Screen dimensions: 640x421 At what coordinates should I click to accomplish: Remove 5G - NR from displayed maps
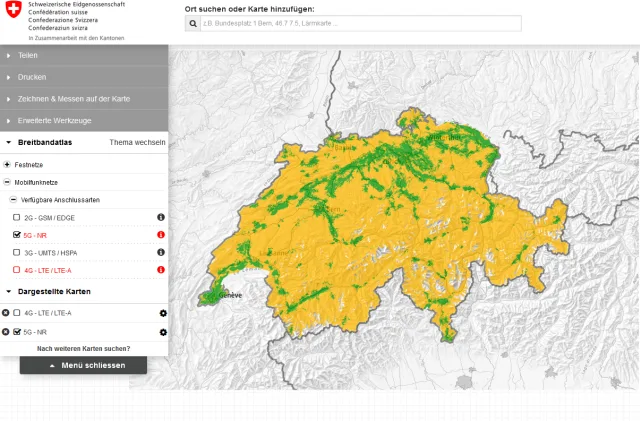[6, 331]
